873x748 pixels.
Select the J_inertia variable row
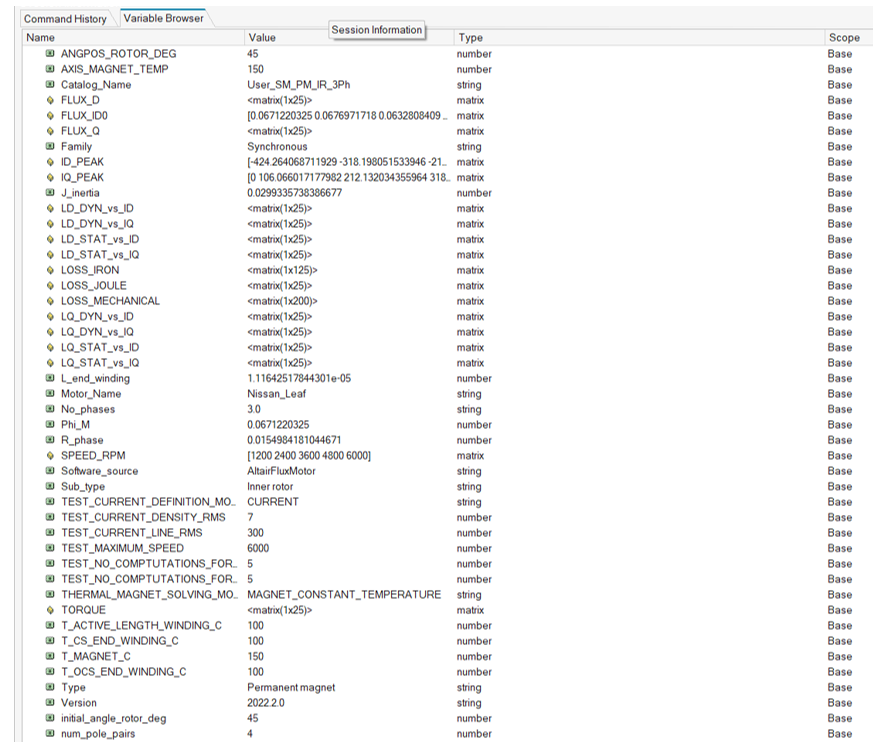tap(80, 193)
